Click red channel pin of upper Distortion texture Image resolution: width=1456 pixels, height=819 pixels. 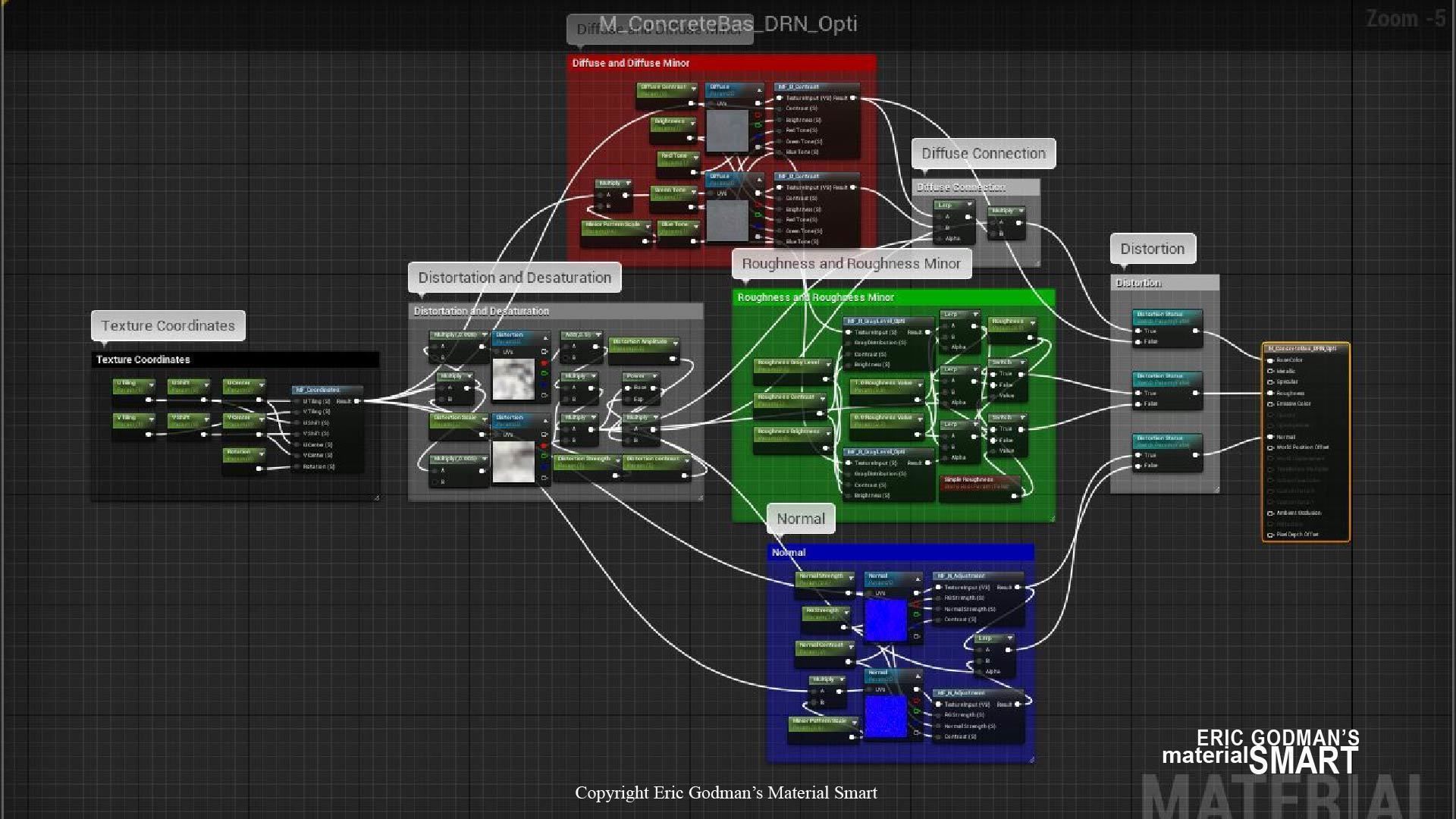pyautogui.click(x=544, y=363)
